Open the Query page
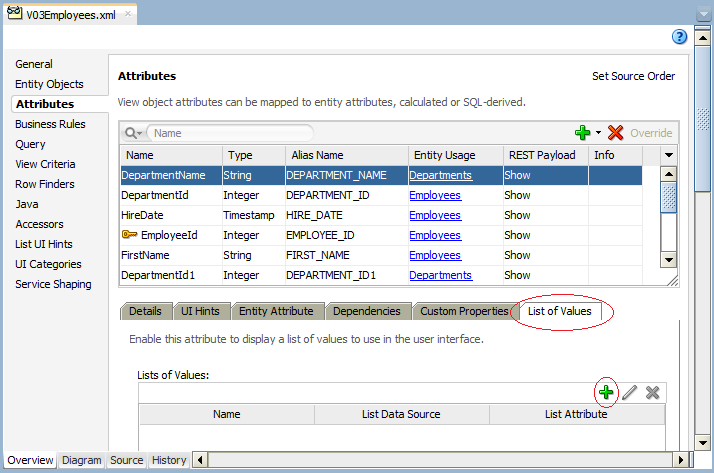714x473 pixels. pos(30,144)
